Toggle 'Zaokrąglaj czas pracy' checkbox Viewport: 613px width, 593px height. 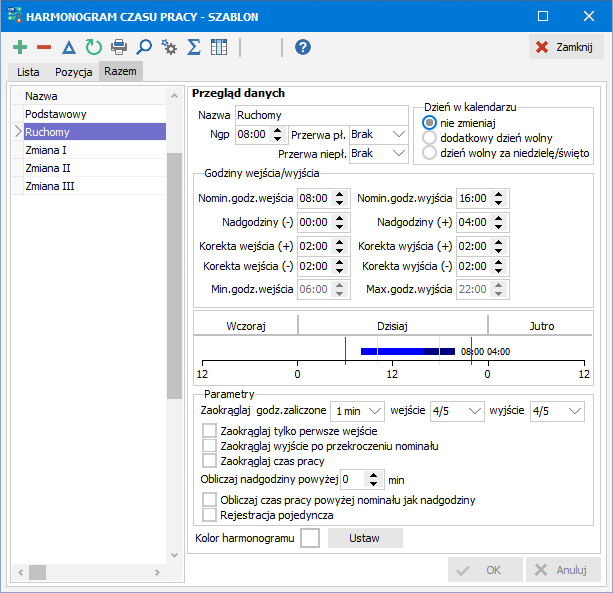210,461
